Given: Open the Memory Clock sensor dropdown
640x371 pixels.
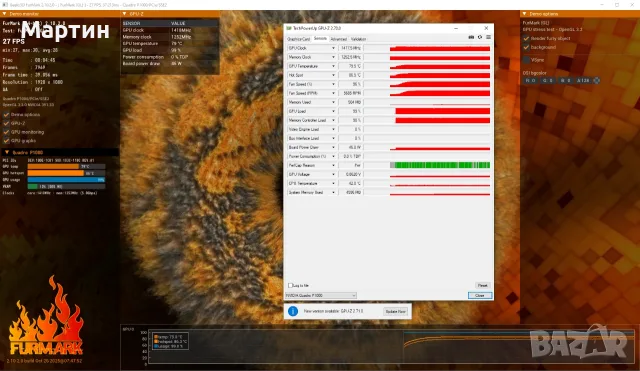Looking at the screenshot, I should (x=333, y=57).
